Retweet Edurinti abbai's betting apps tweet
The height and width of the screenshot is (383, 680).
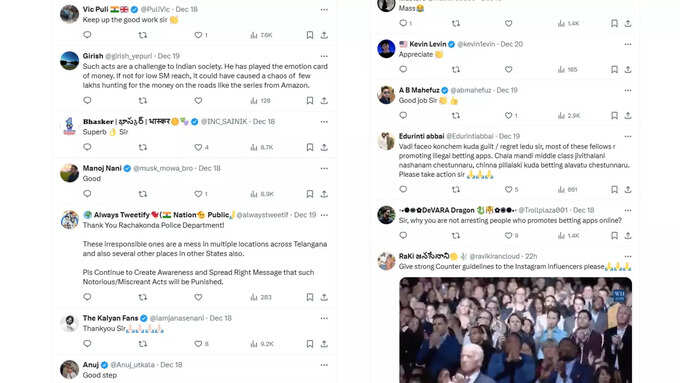pyautogui.click(x=456, y=190)
